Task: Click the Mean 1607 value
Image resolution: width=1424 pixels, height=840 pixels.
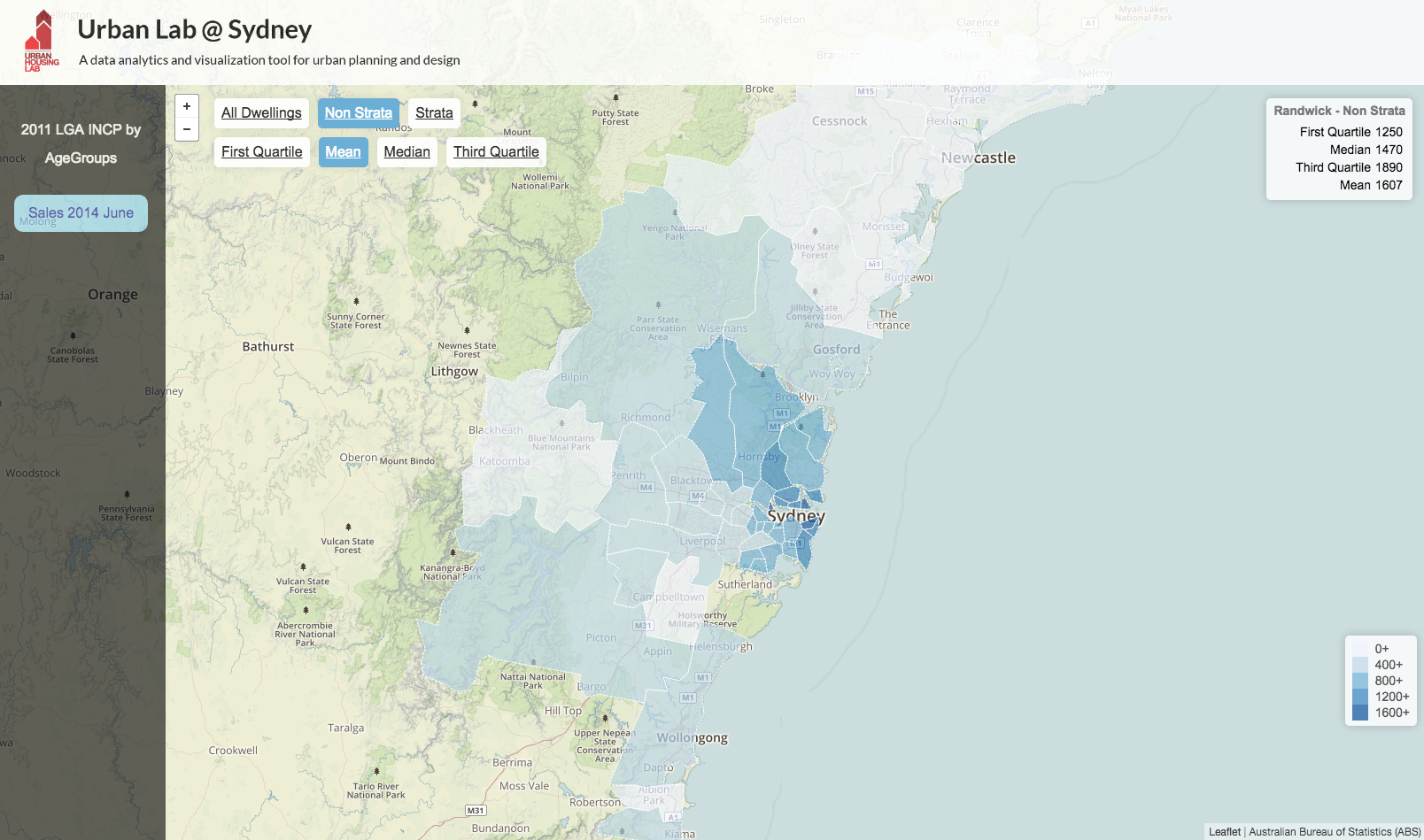Action: [1371, 185]
